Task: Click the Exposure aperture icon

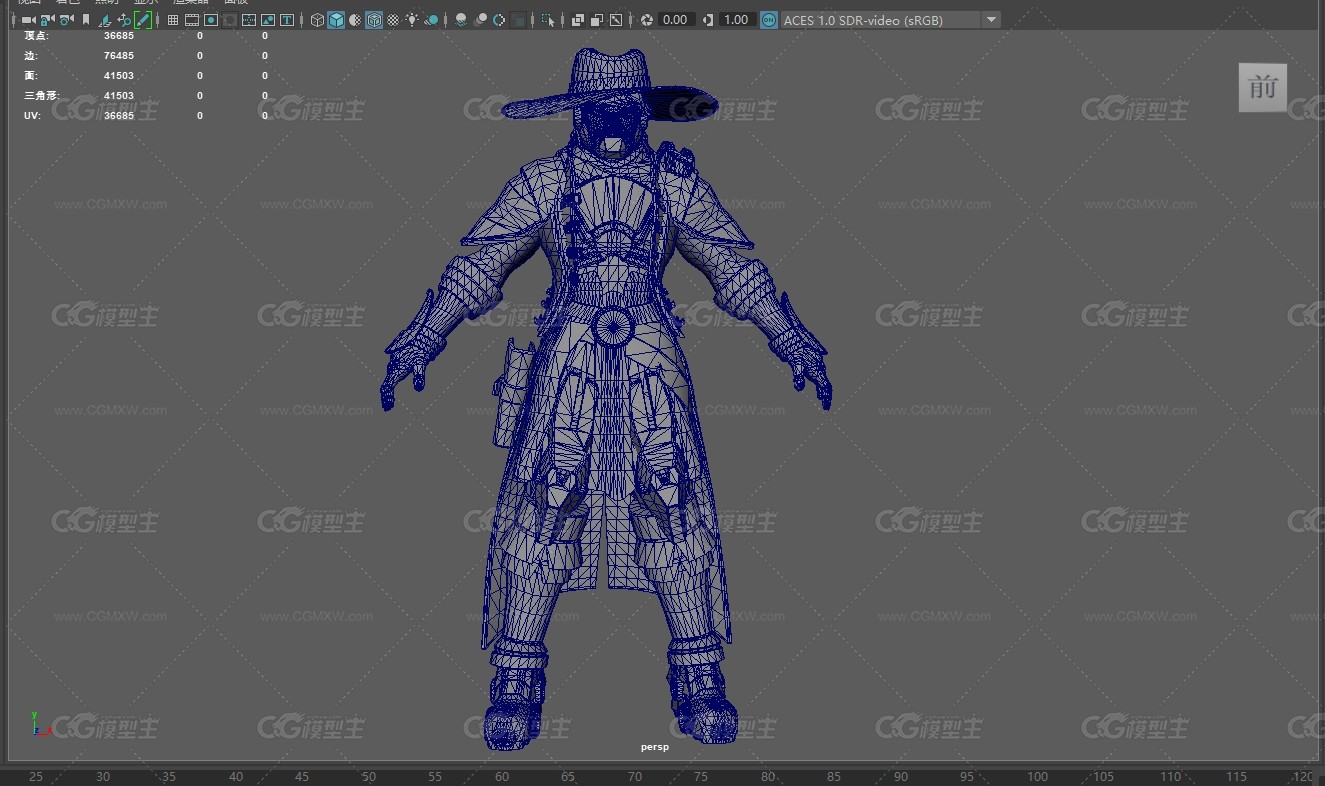Action: [647, 20]
